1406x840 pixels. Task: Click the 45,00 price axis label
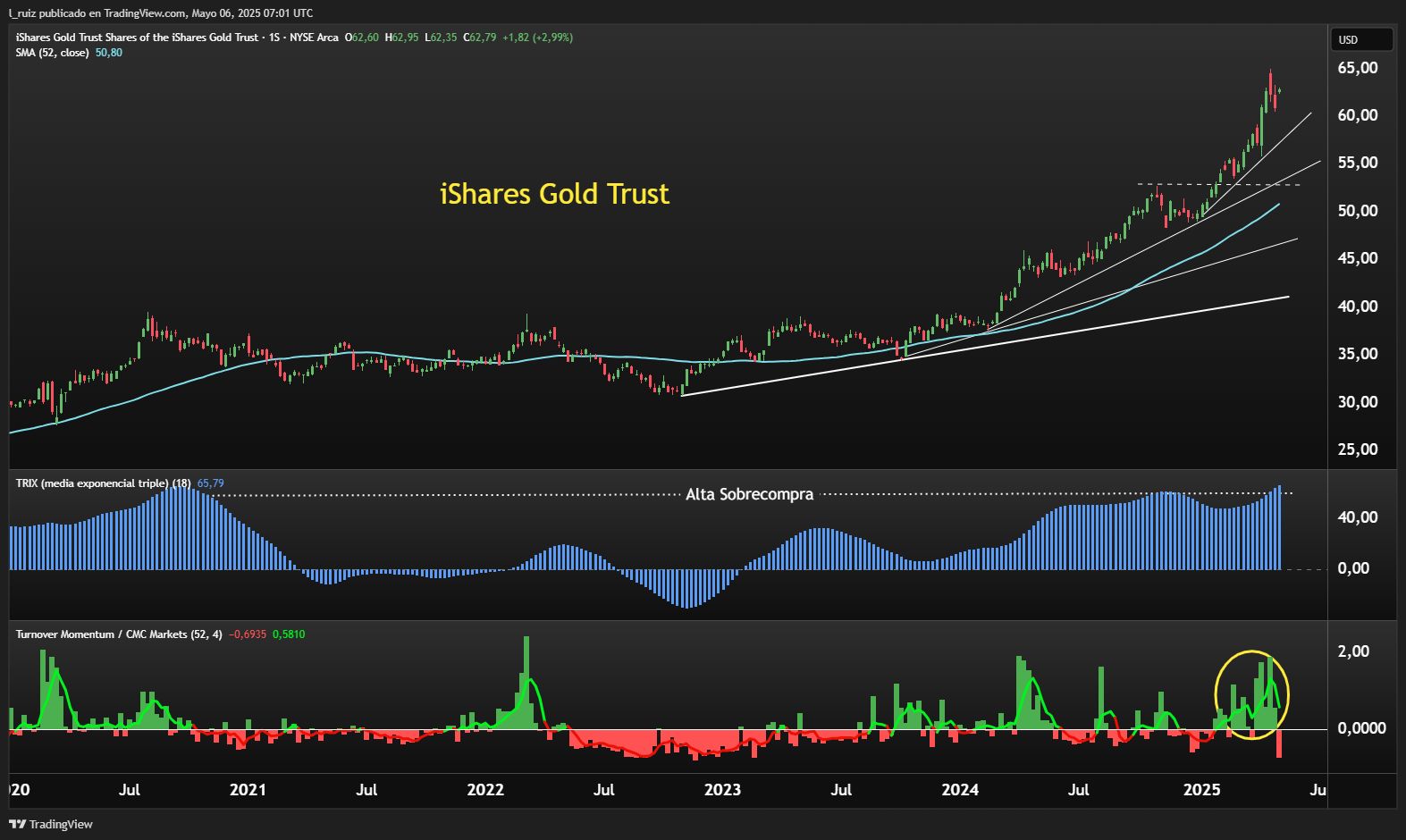1357,258
